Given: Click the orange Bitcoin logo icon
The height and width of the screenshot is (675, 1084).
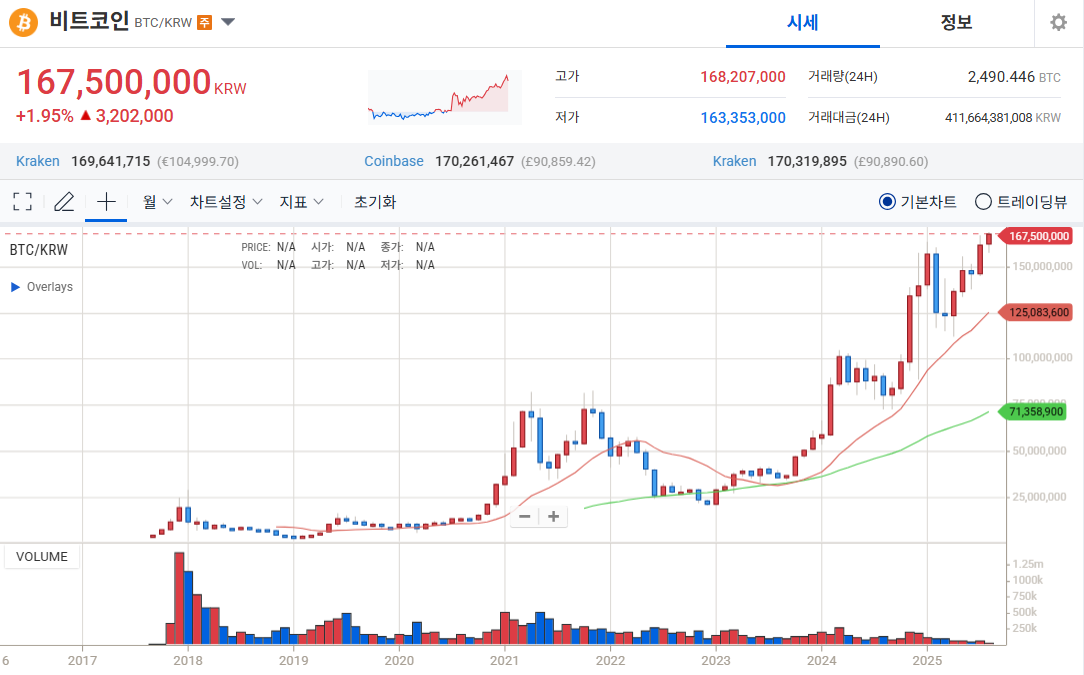Looking at the screenshot, I should click(x=23, y=22).
